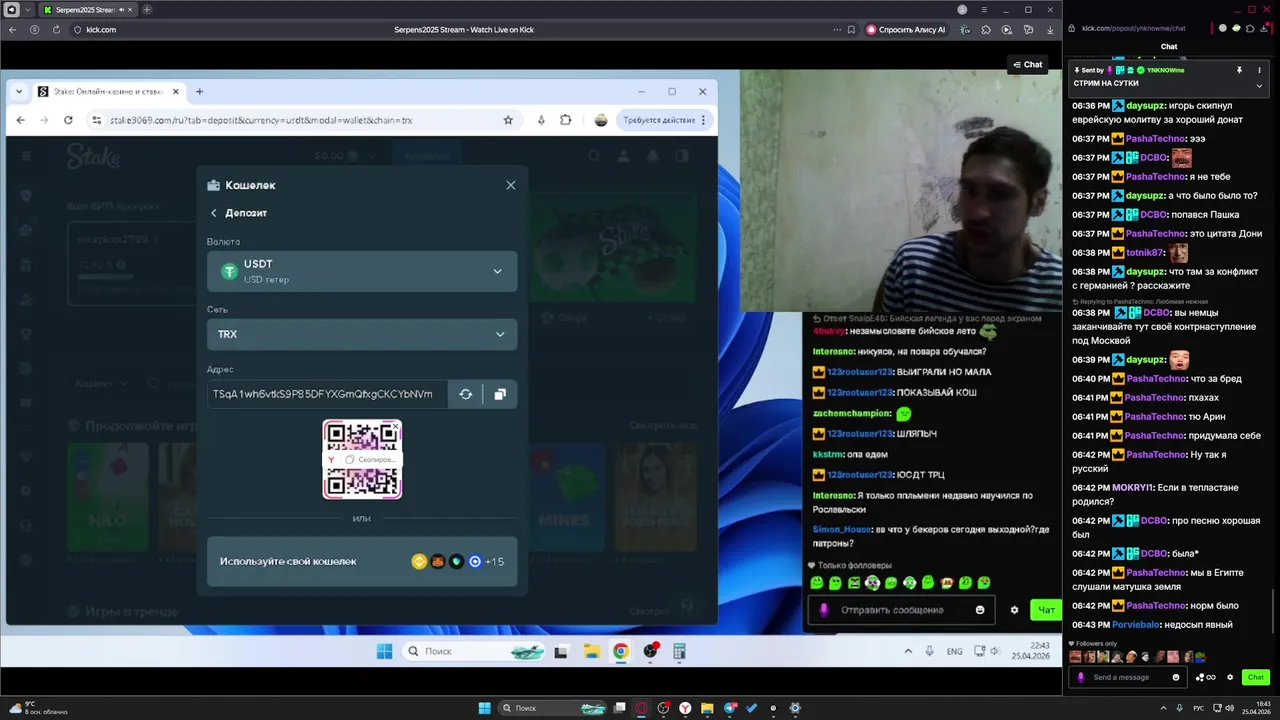Click the host РУС language indicator
Screen dimensions: 1280x720
pos(1199,708)
